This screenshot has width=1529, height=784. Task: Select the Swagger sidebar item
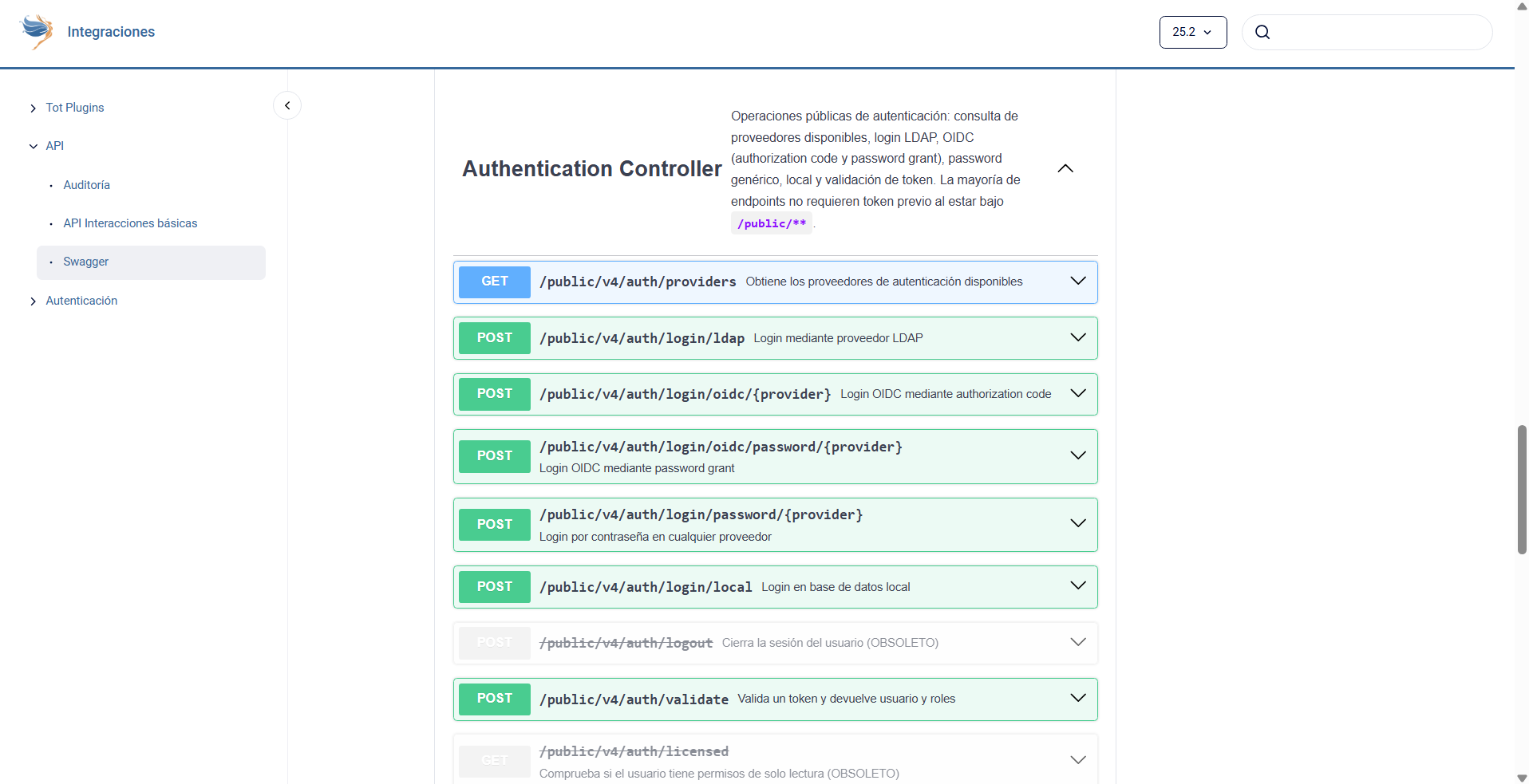(x=86, y=262)
